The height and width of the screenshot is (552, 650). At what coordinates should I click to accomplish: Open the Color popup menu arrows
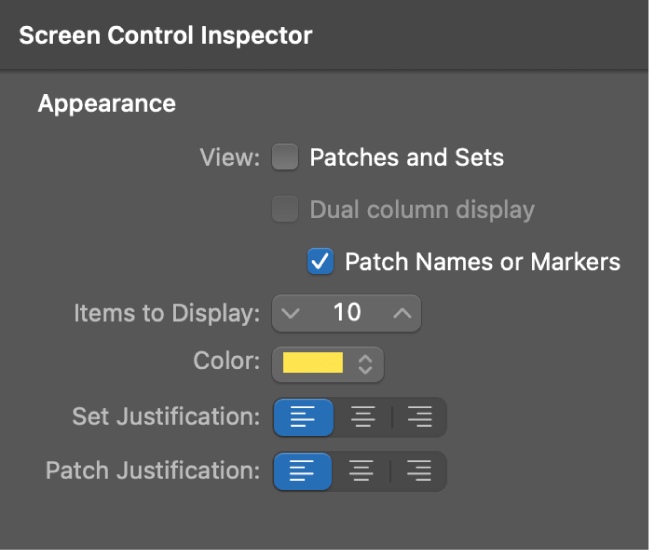365,364
